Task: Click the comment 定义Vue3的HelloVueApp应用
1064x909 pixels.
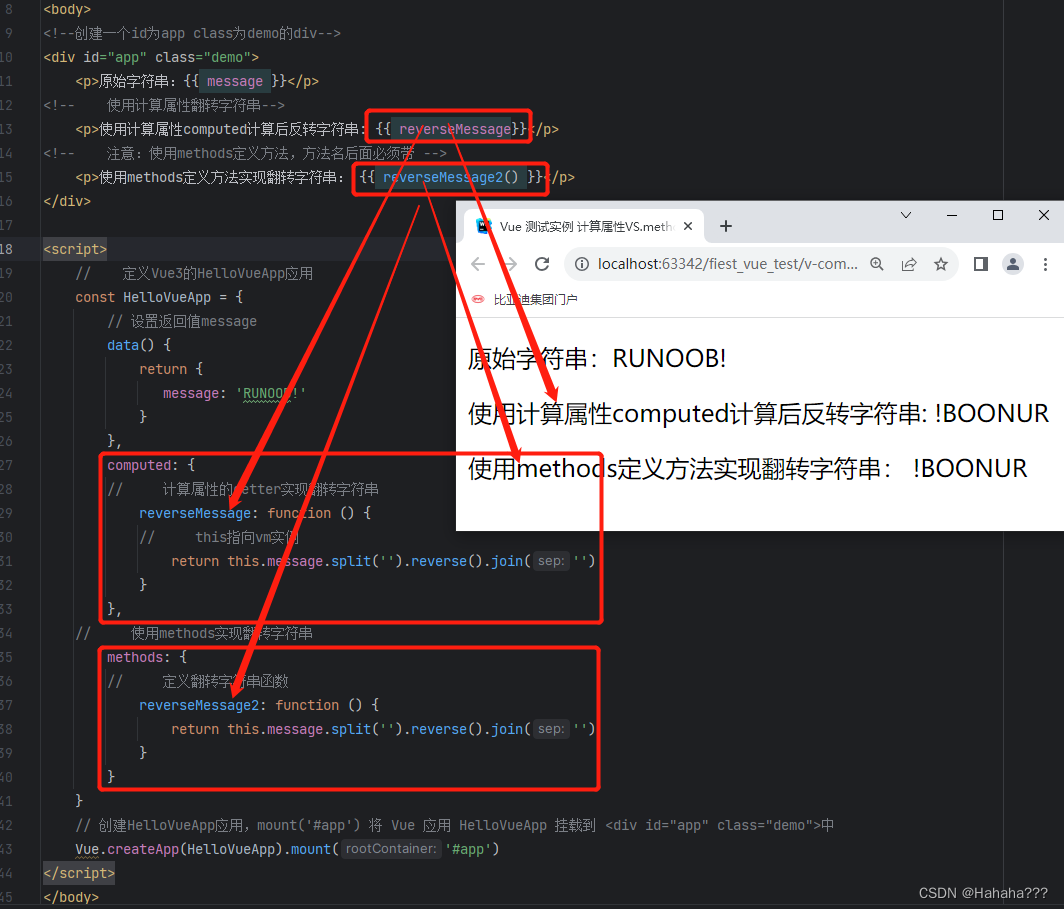Action: tap(194, 273)
